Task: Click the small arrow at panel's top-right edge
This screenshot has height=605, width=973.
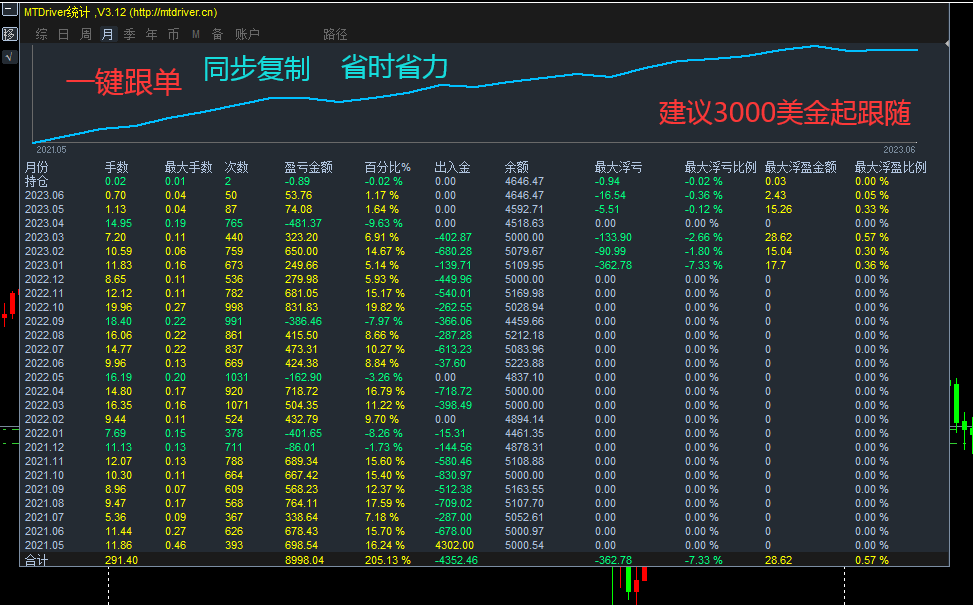Action: [x=947, y=43]
